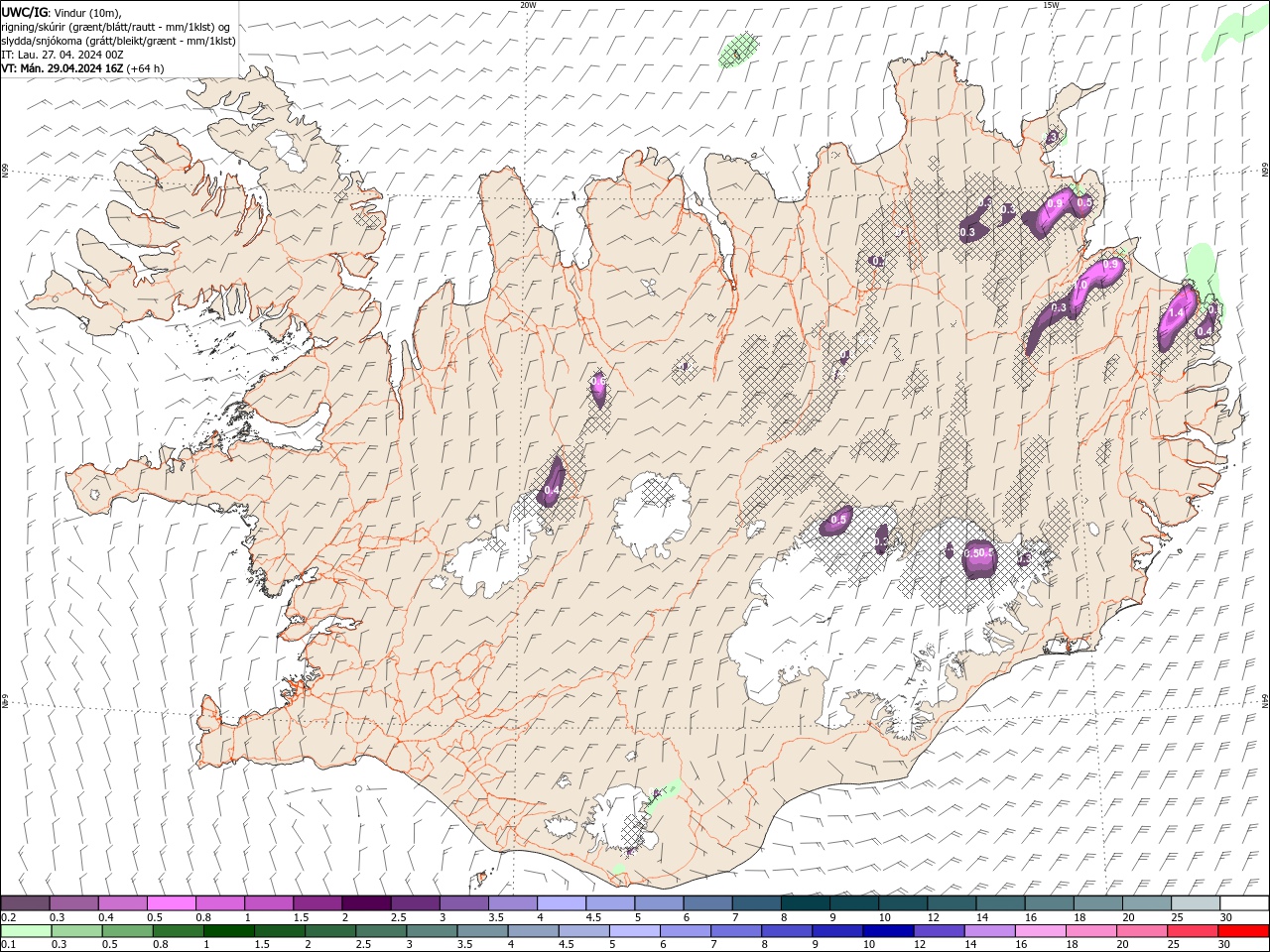
Task: Select the lavender swatch on snow scale
Action: [561, 903]
